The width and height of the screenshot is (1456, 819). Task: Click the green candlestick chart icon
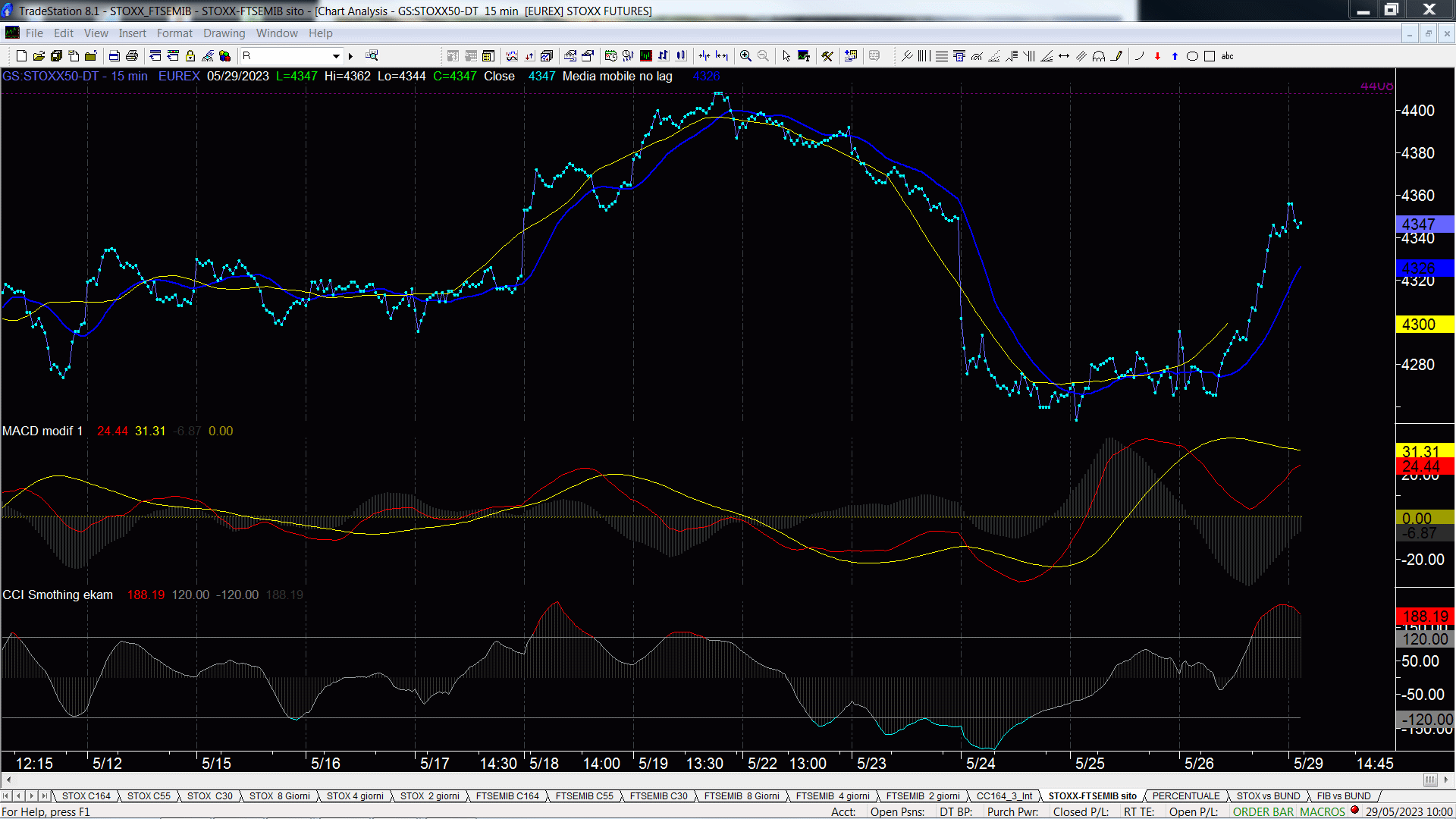(646, 56)
